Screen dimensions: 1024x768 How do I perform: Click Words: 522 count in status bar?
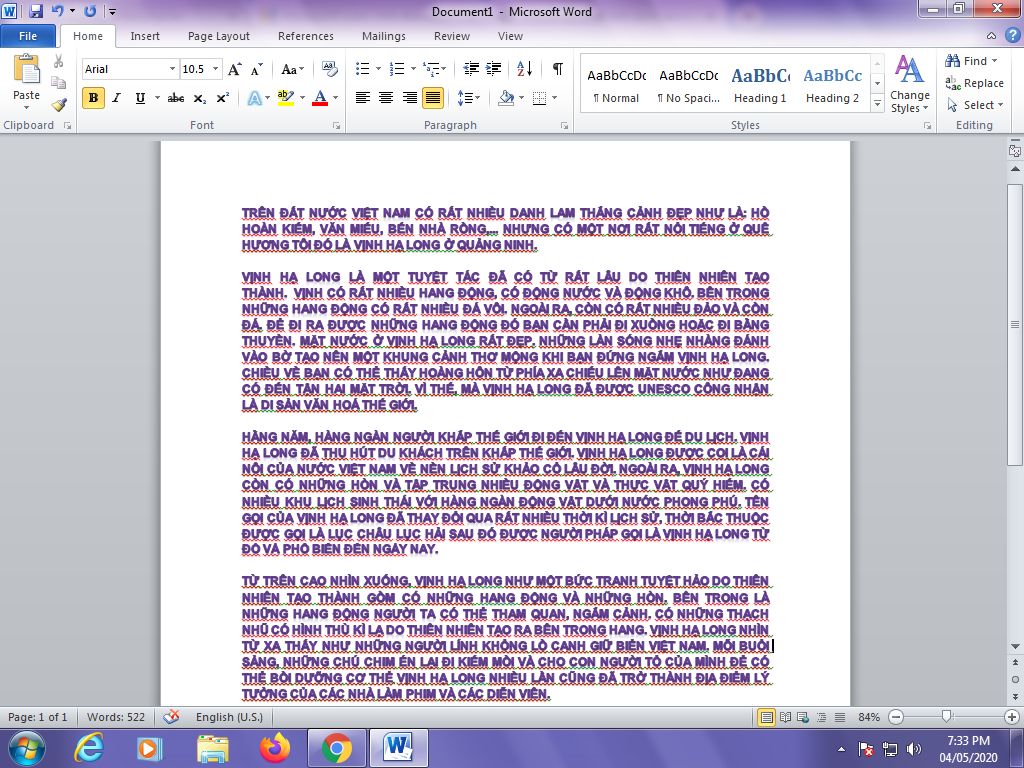tap(116, 717)
